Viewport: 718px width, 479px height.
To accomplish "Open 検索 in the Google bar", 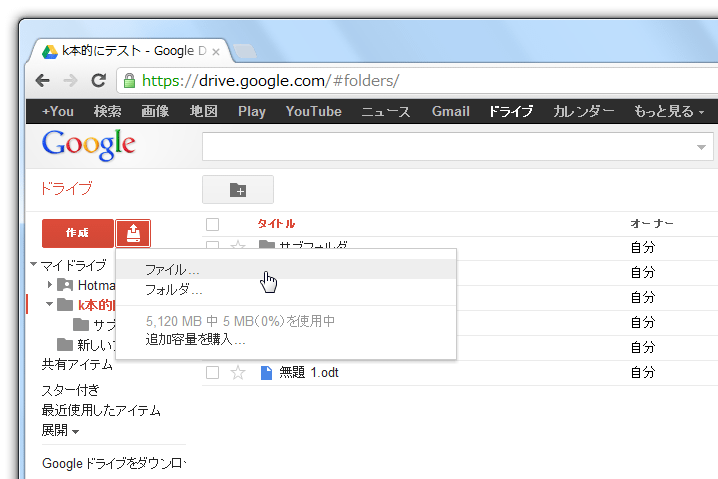I will click(108, 111).
